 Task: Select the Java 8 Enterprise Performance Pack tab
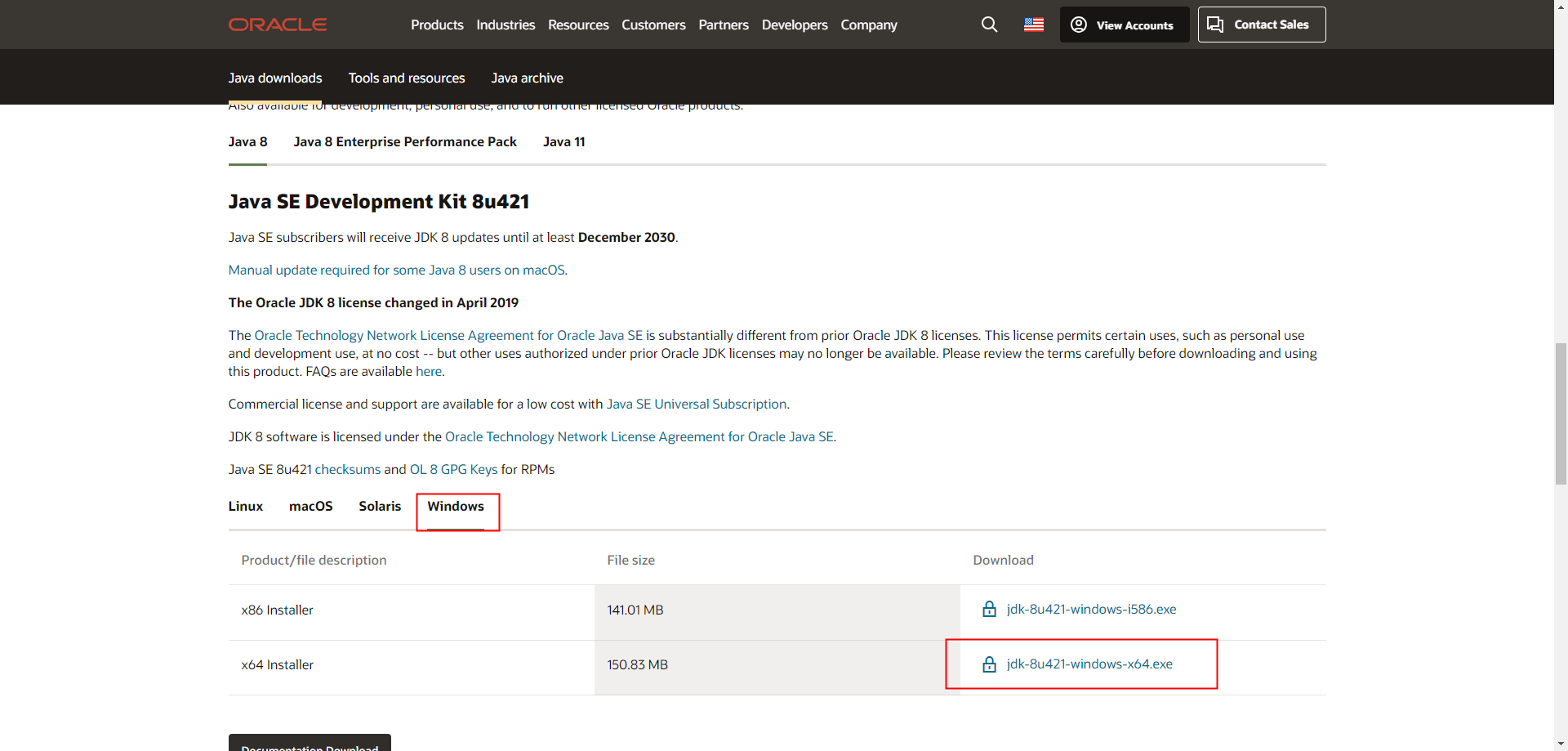pos(405,141)
